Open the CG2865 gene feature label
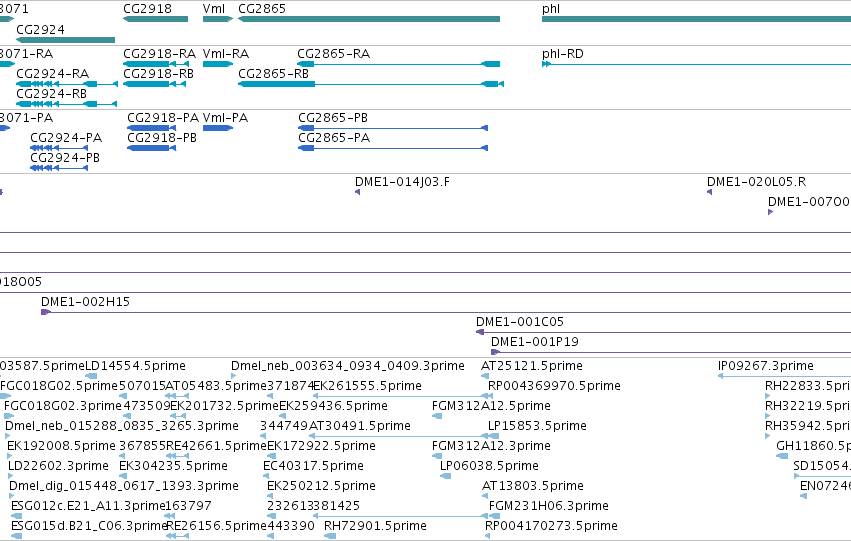Viewport: 851px width, 541px height. coord(262,9)
